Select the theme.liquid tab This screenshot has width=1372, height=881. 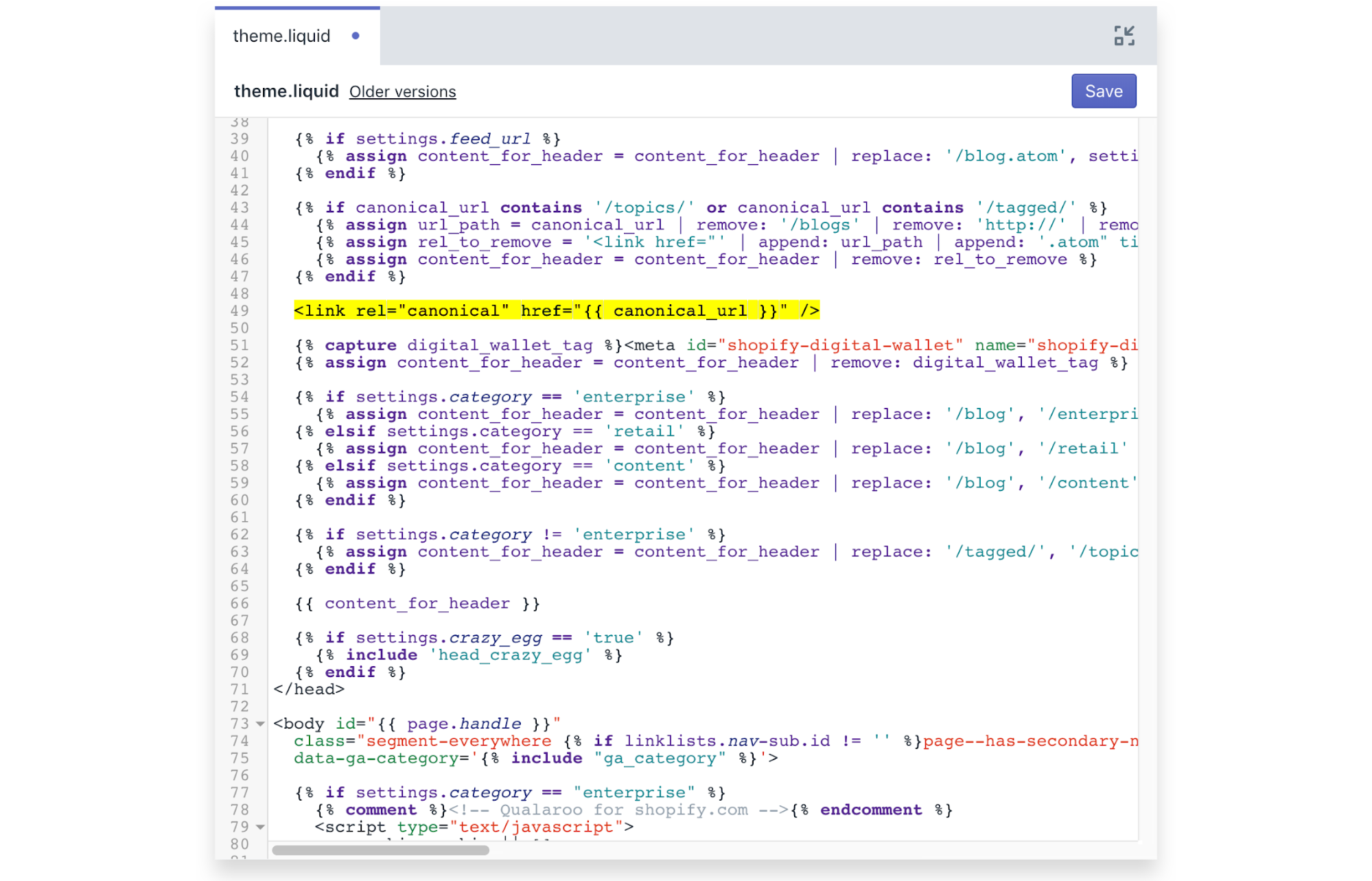pyautogui.click(x=282, y=36)
